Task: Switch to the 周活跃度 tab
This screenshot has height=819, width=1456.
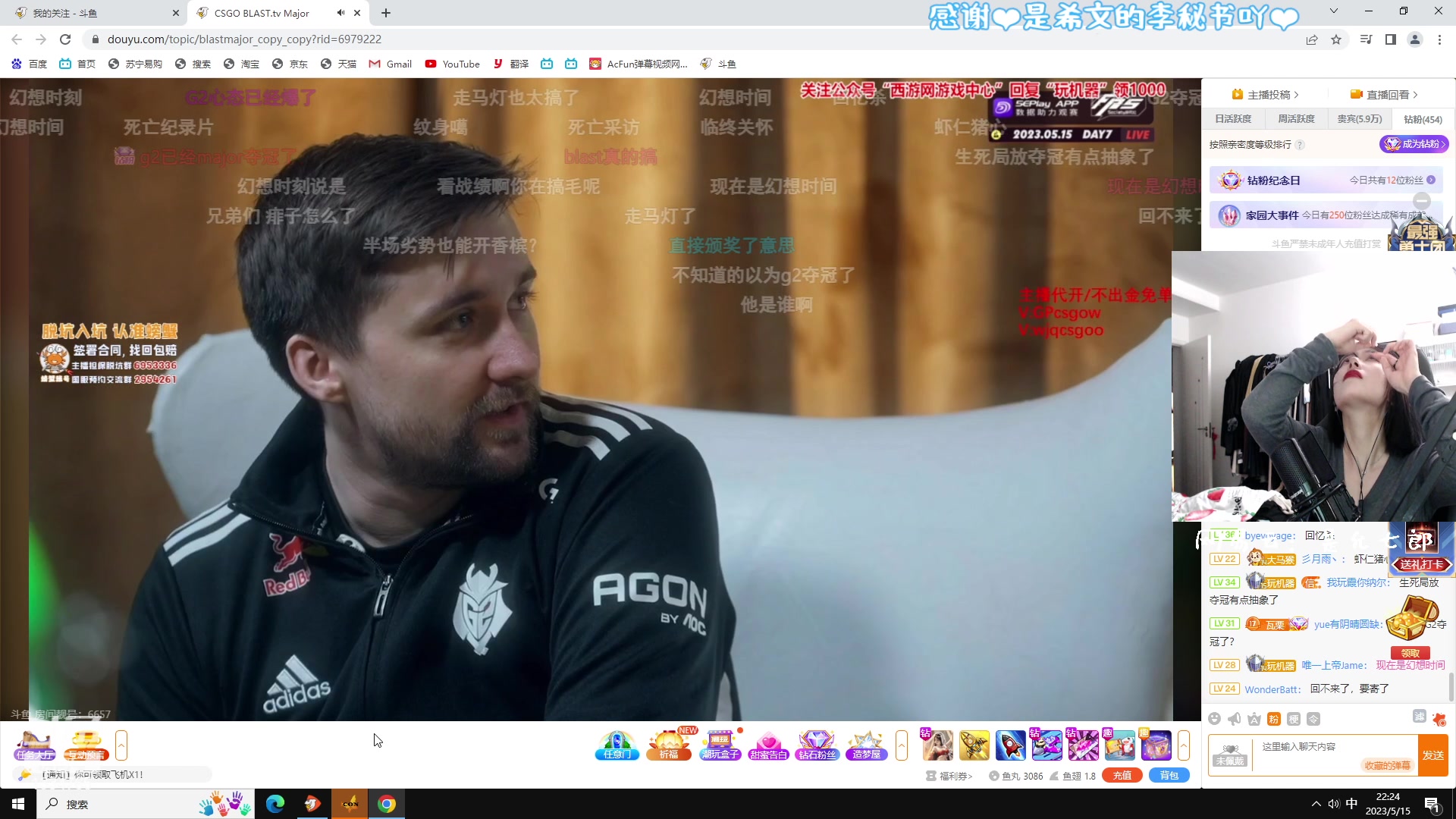Action: pos(1296,119)
